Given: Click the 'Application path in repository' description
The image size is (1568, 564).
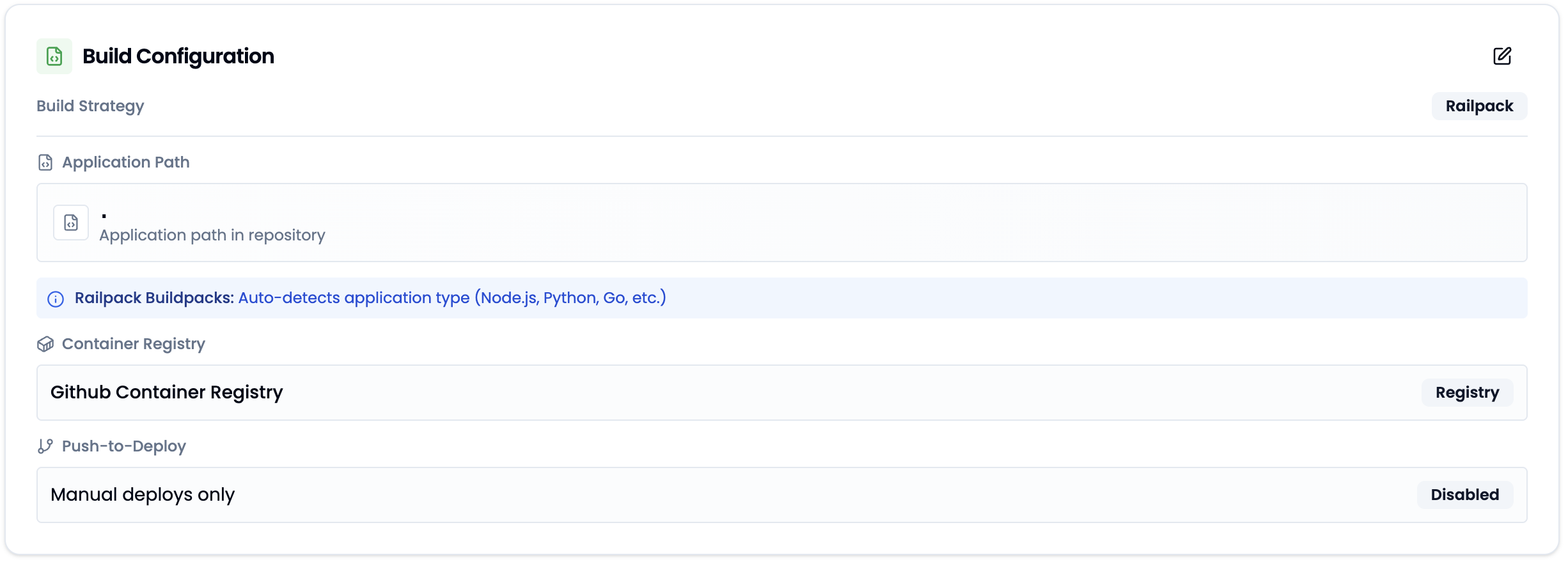Looking at the screenshot, I should pos(212,235).
